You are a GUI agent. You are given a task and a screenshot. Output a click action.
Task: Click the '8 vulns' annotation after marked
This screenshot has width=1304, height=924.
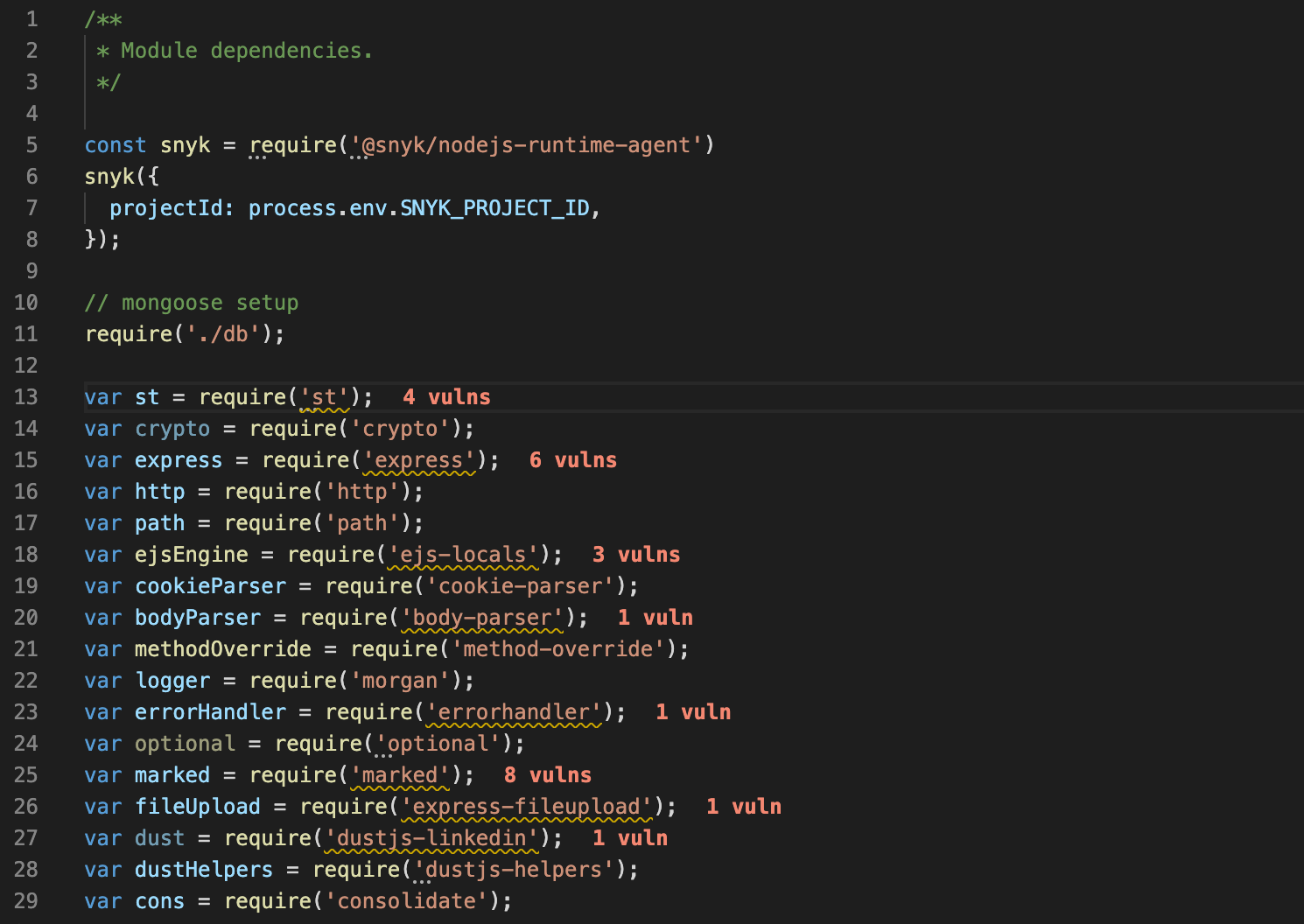(x=548, y=775)
